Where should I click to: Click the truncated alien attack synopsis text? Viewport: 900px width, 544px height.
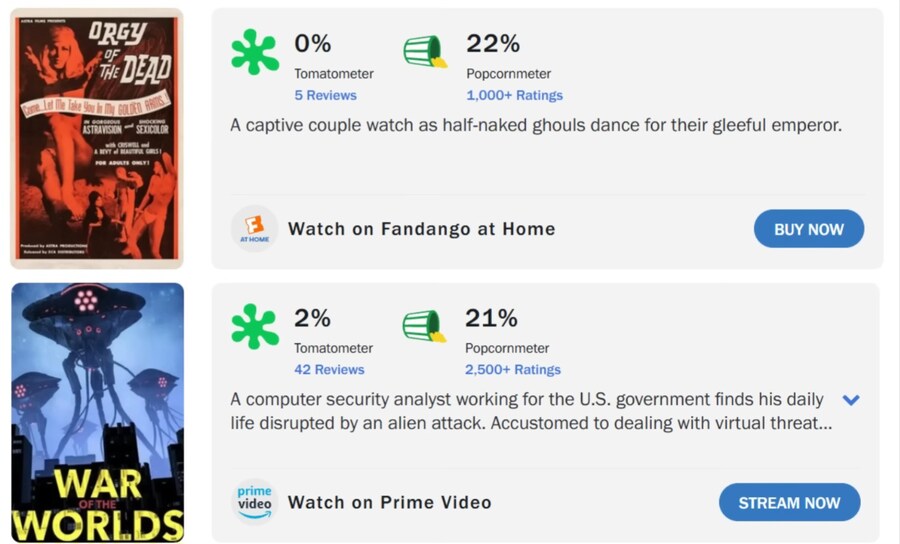click(x=531, y=411)
